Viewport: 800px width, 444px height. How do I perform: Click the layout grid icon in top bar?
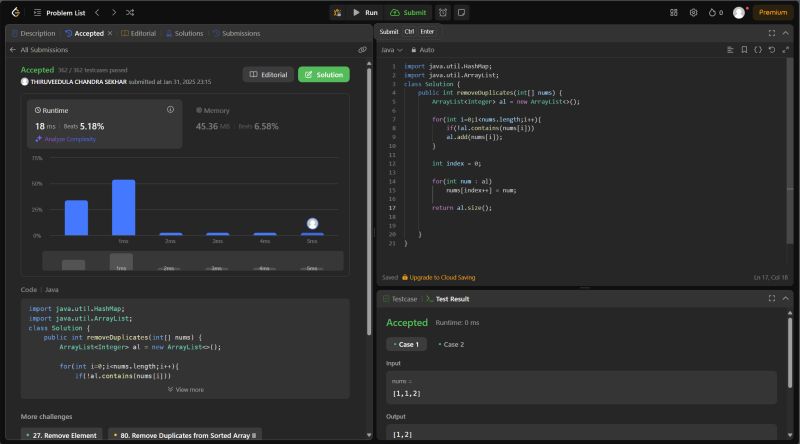pos(673,12)
